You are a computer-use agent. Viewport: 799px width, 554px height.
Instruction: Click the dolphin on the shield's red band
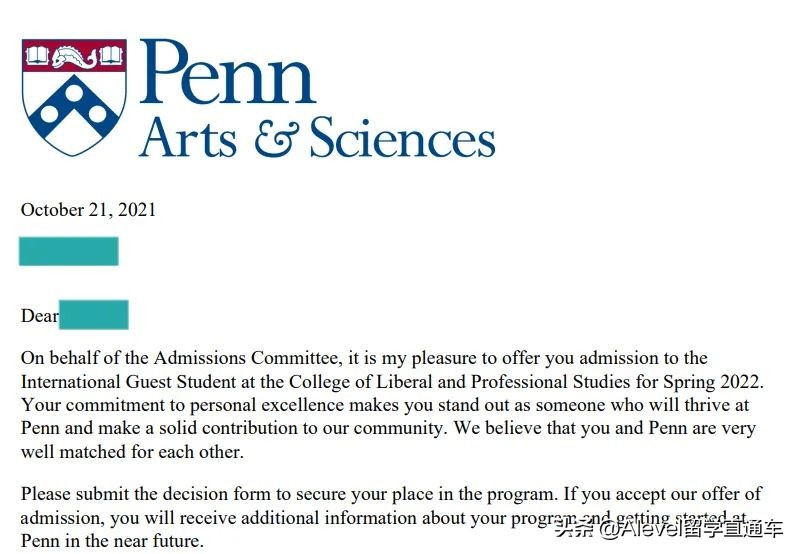(x=75, y=55)
